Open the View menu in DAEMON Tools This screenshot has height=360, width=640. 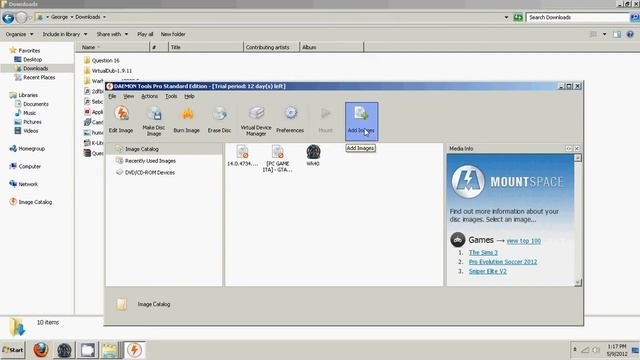(129, 96)
